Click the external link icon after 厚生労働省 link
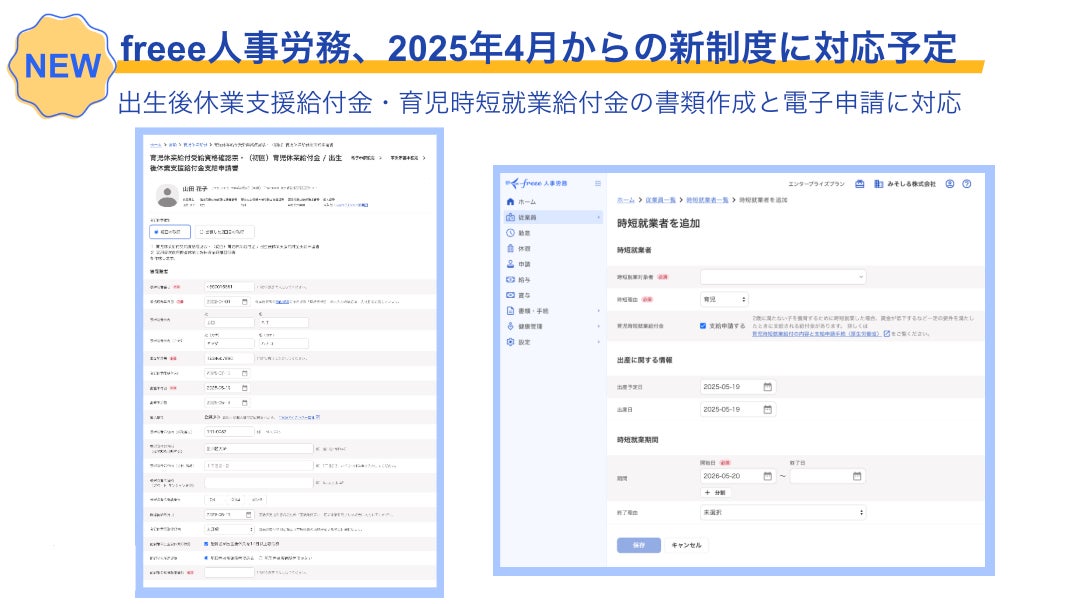 pos(887,334)
